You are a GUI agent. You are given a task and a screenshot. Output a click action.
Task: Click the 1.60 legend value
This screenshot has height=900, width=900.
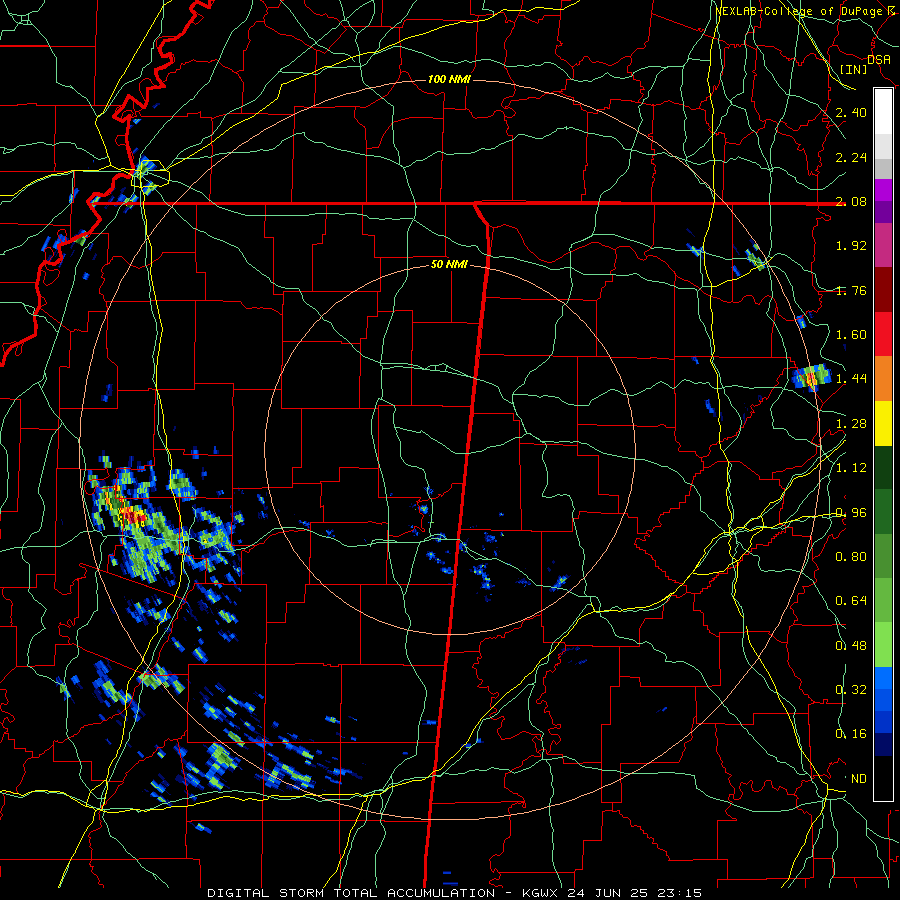tap(851, 335)
